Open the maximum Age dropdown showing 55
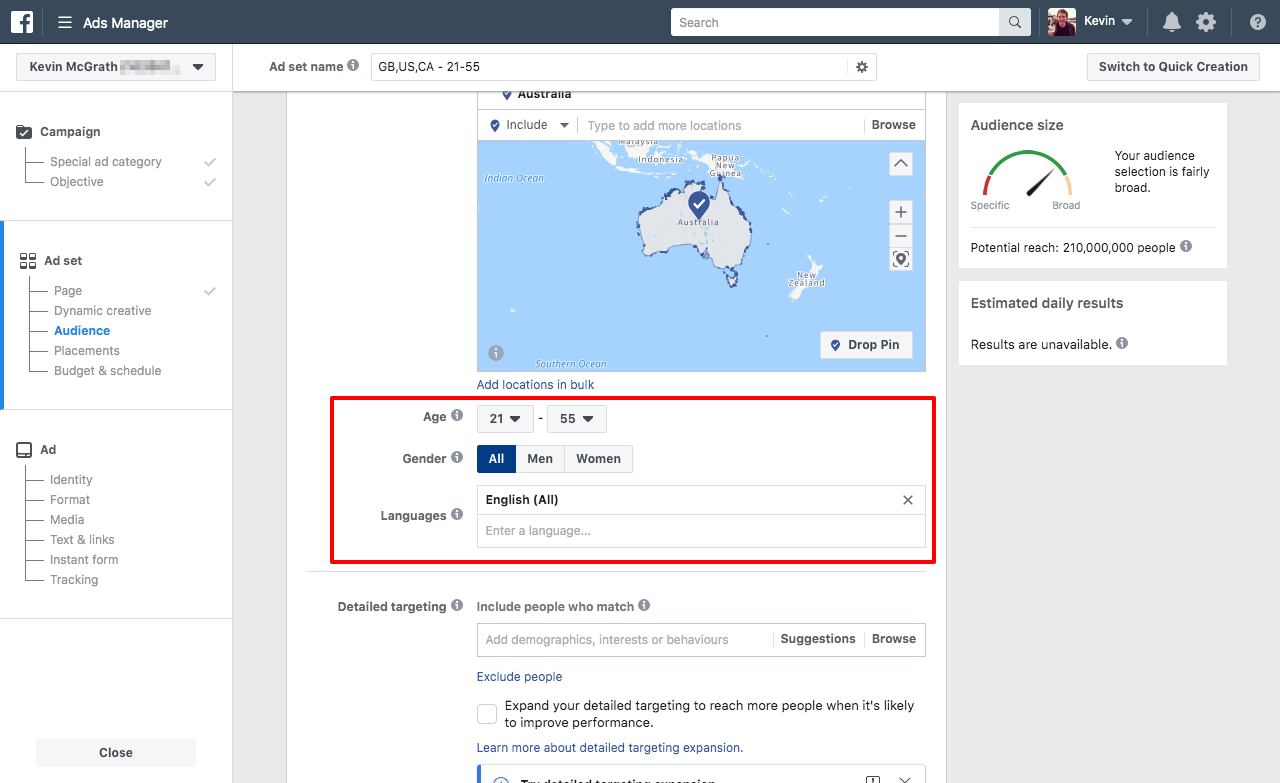 click(x=577, y=418)
